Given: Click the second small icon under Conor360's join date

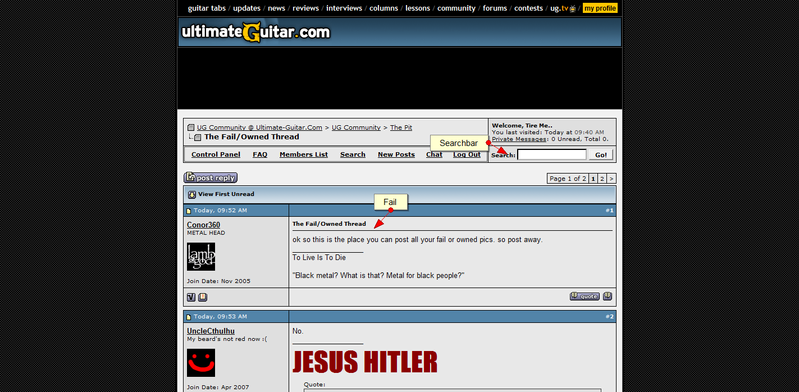Looking at the screenshot, I should [x=202, y=297].
